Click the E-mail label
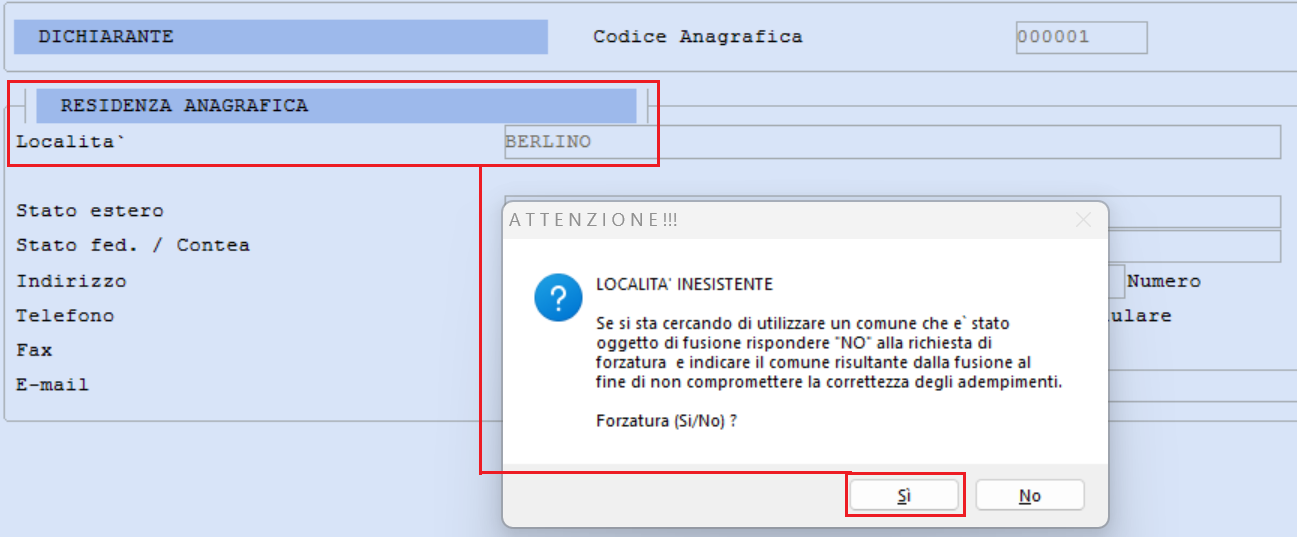1297x537 pixels. 52,384
